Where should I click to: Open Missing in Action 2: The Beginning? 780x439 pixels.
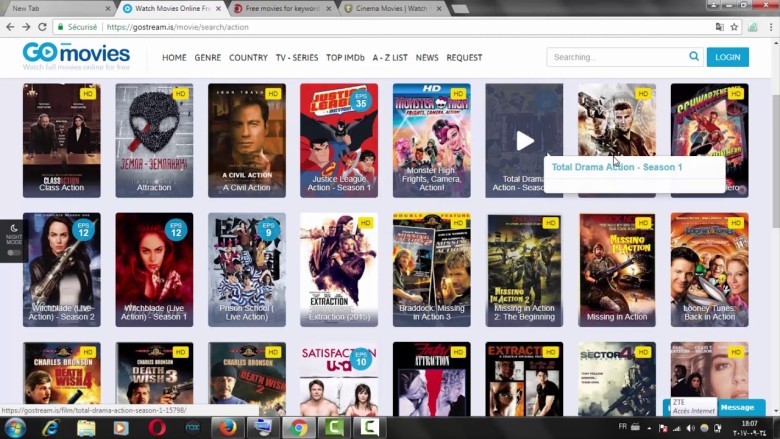[524, 270]
